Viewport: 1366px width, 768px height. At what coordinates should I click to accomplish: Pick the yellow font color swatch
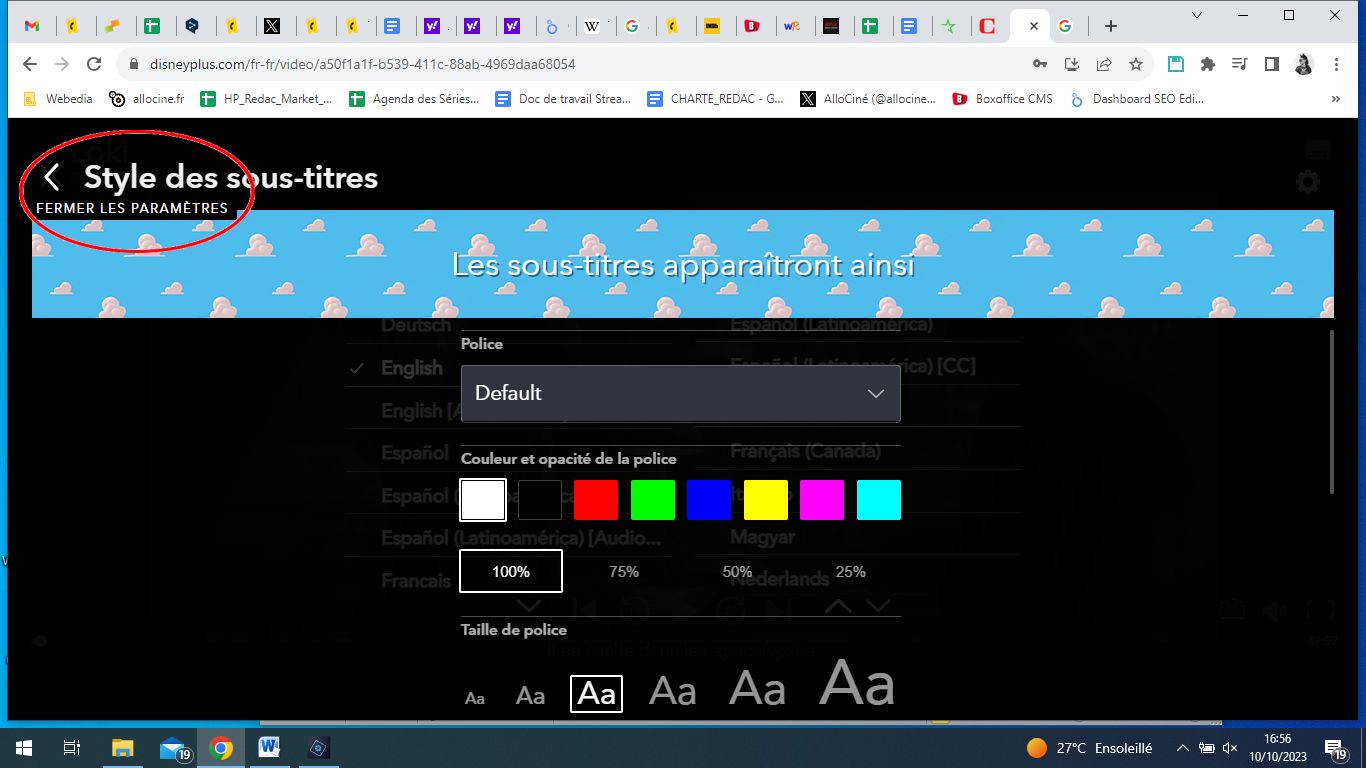pyautogui.click(x=766, y=500)
